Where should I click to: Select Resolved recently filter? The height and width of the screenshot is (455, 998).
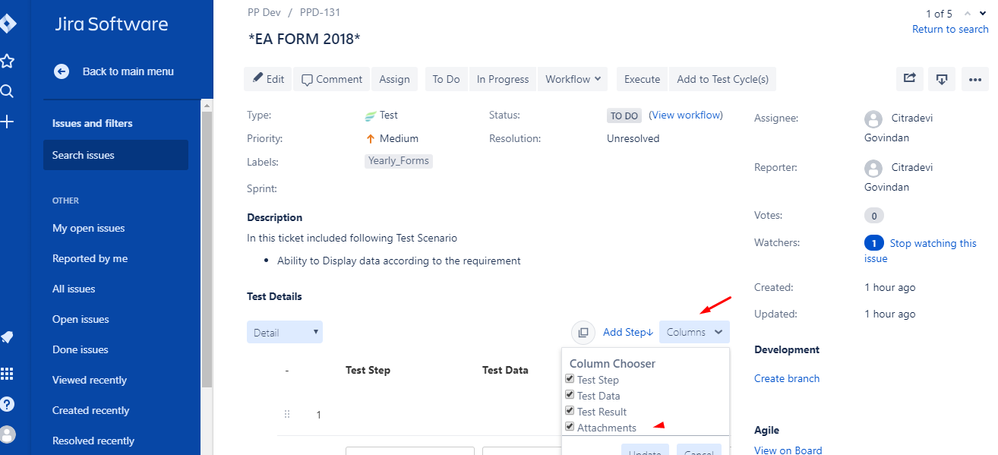pyautogui.click(x=94, y=441)
